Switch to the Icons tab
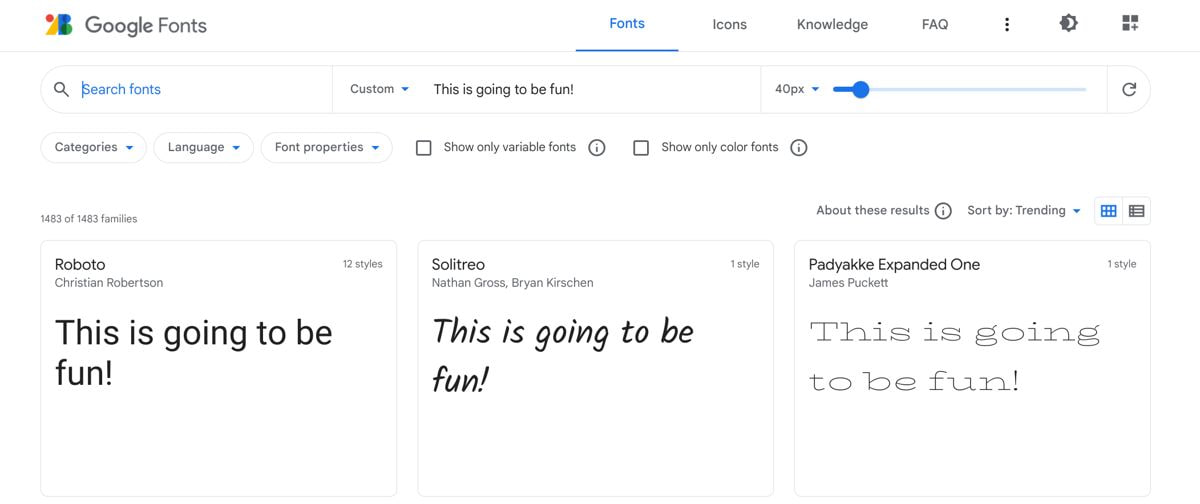 pos(729,25)
